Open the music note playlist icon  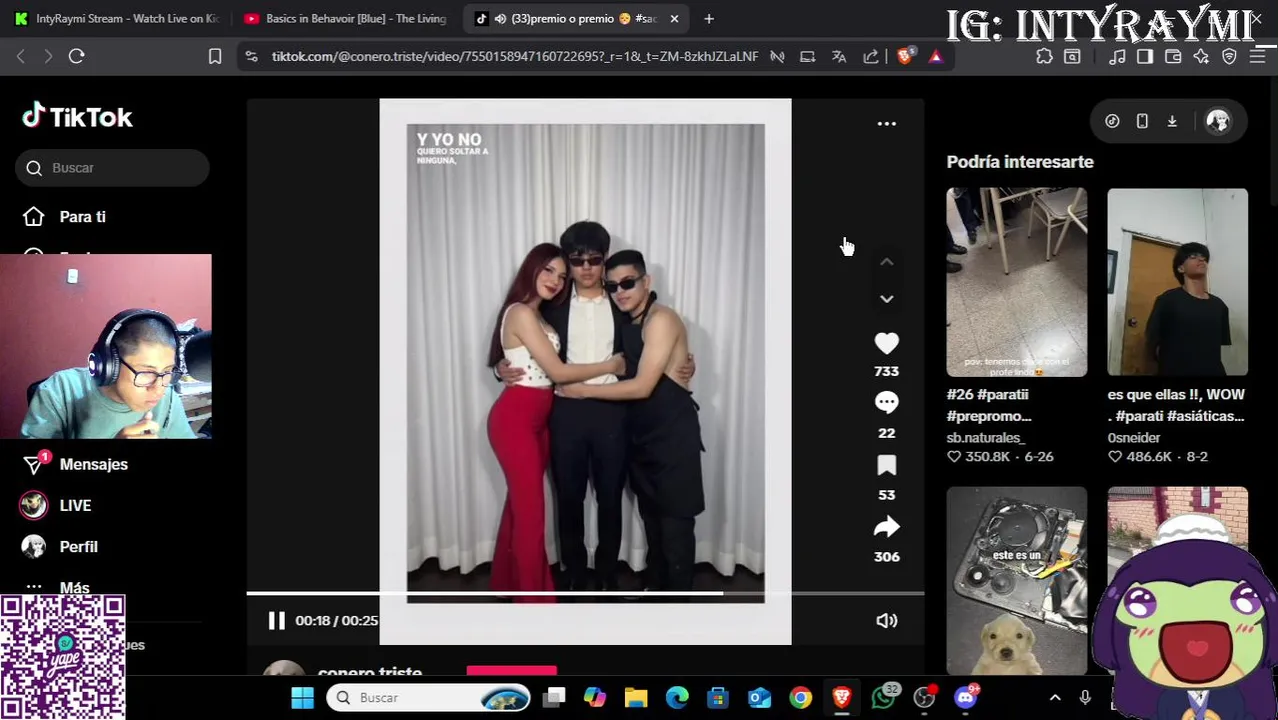pos(1117,56)
